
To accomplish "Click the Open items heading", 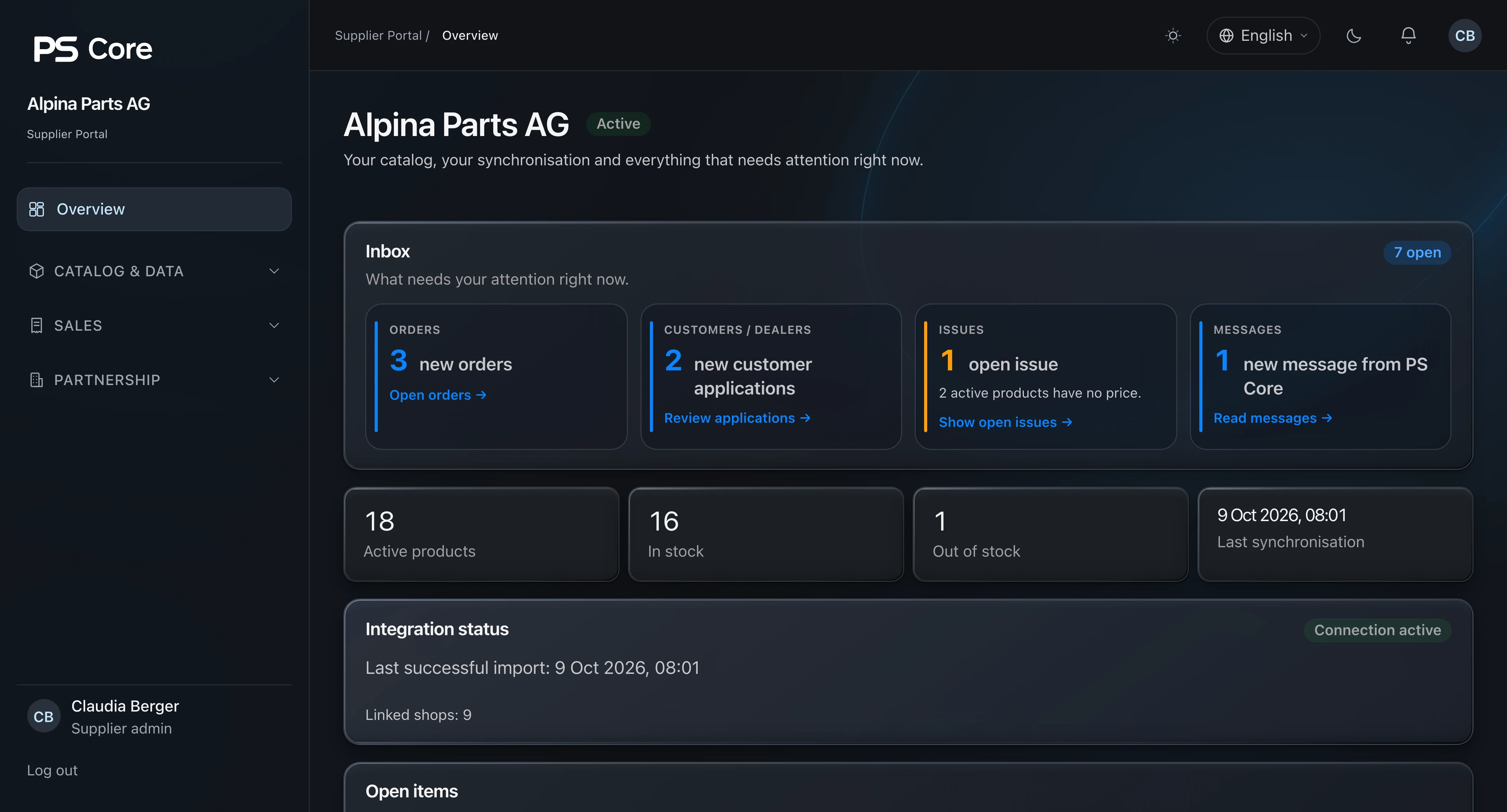I will (411, 791).
